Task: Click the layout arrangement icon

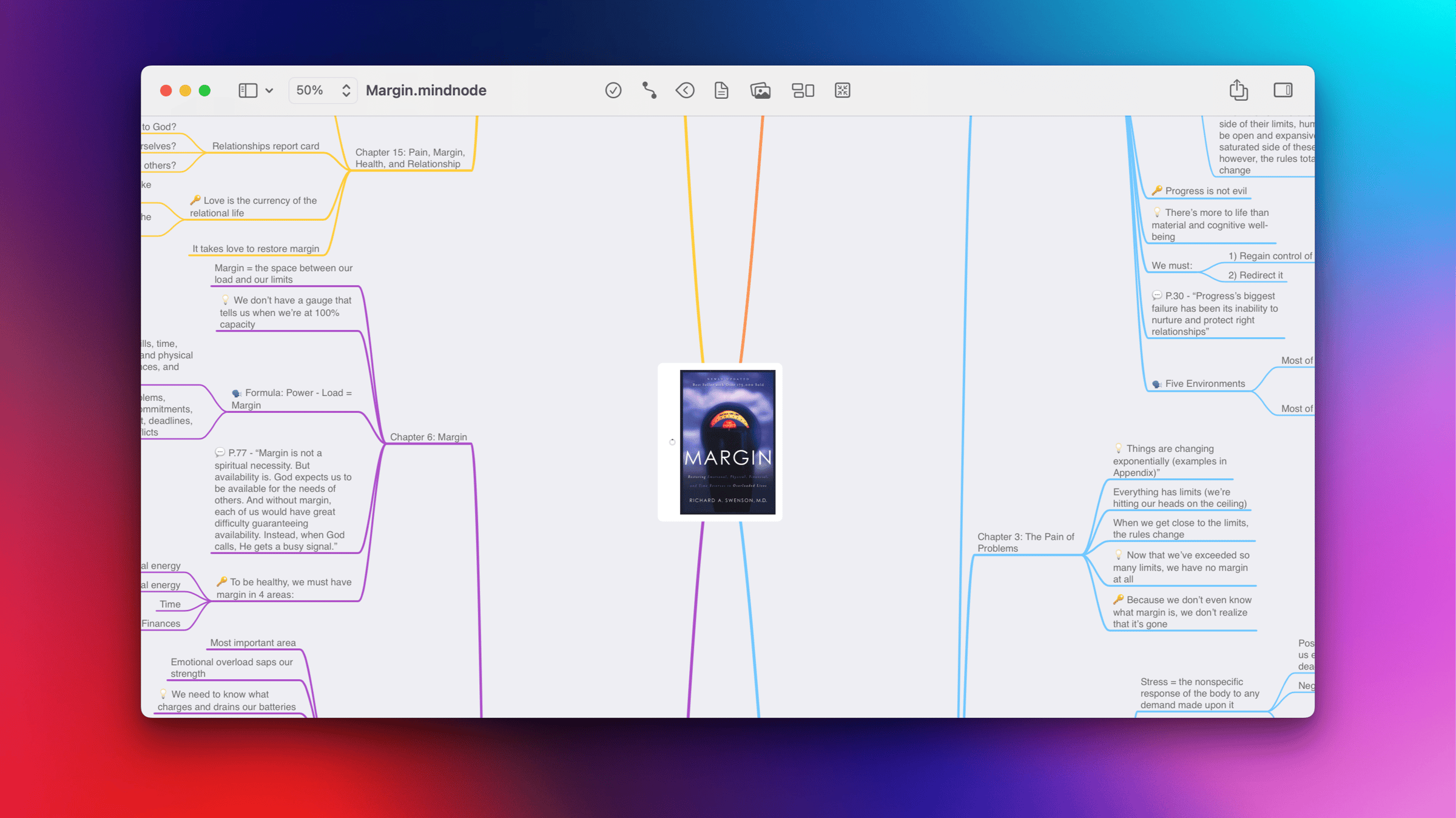Action: [803, 90]
